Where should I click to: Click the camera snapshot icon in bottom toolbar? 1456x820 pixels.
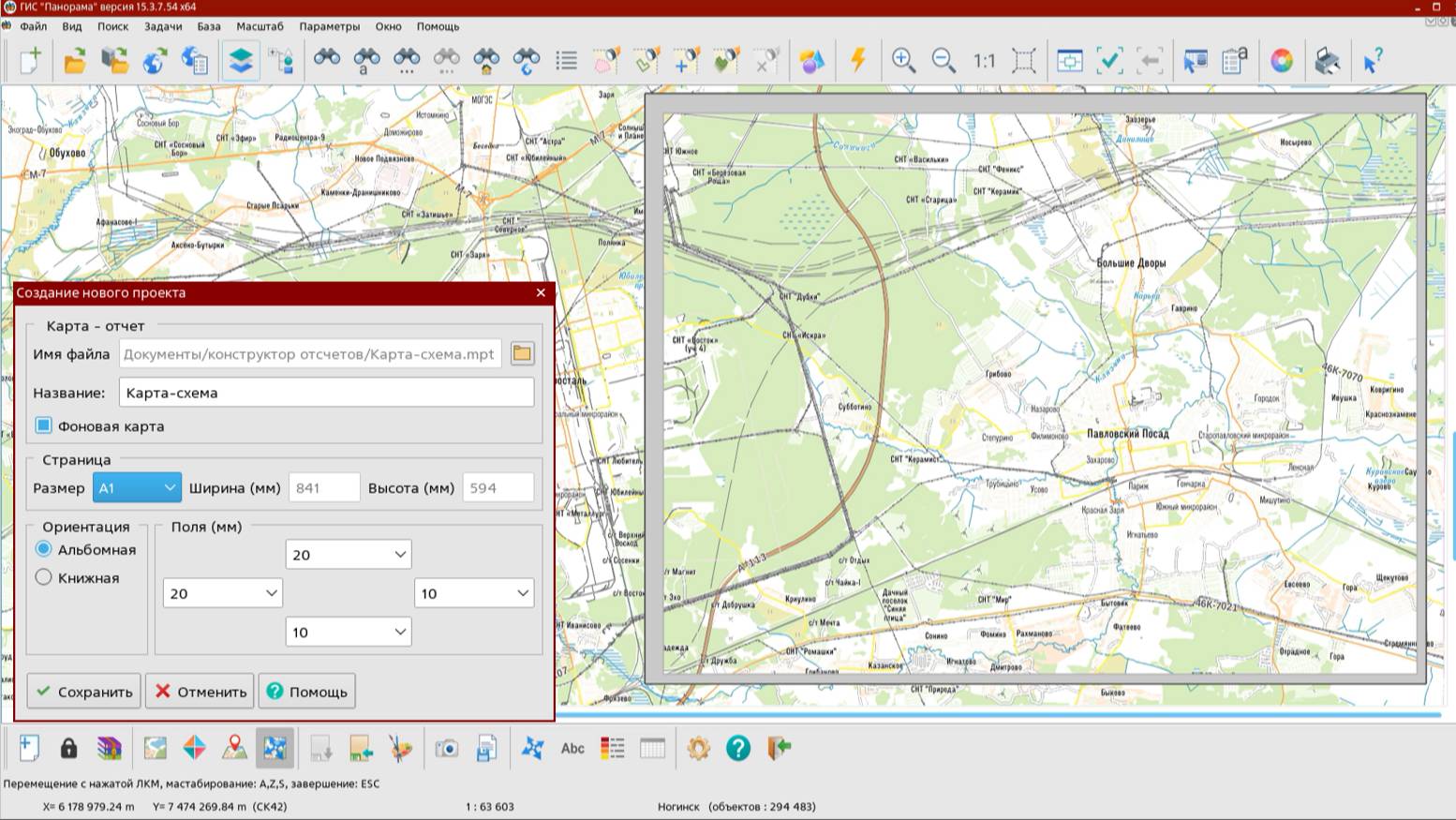pos(447,748)
